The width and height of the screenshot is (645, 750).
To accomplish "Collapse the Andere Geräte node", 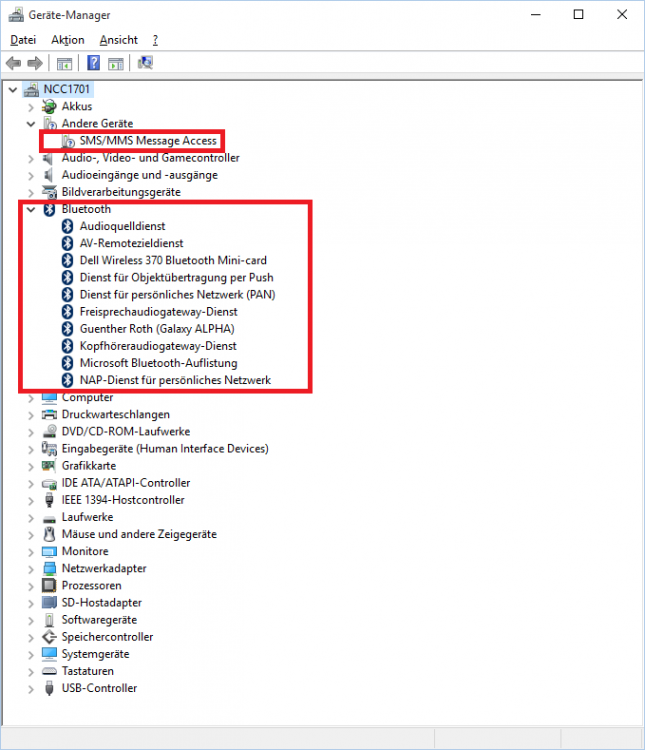I will (31, 124).
